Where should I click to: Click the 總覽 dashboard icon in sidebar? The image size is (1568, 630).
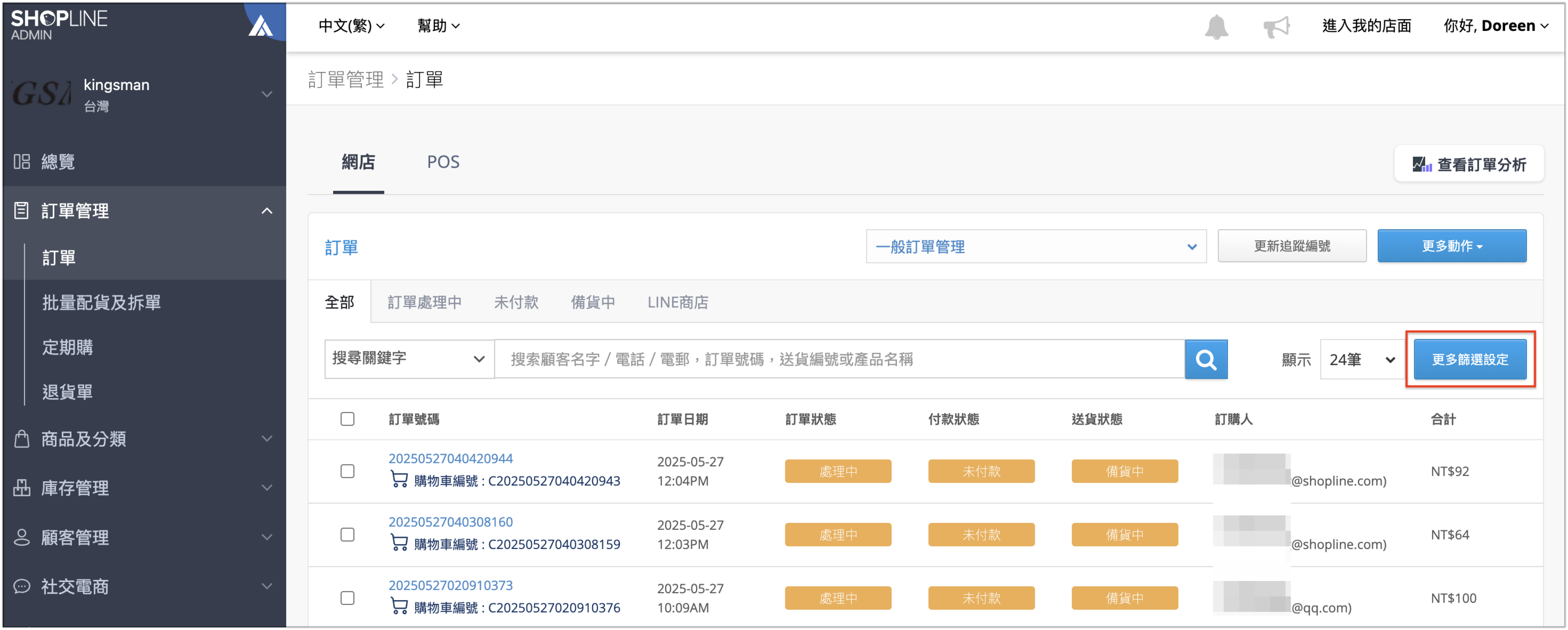(22, 161)
